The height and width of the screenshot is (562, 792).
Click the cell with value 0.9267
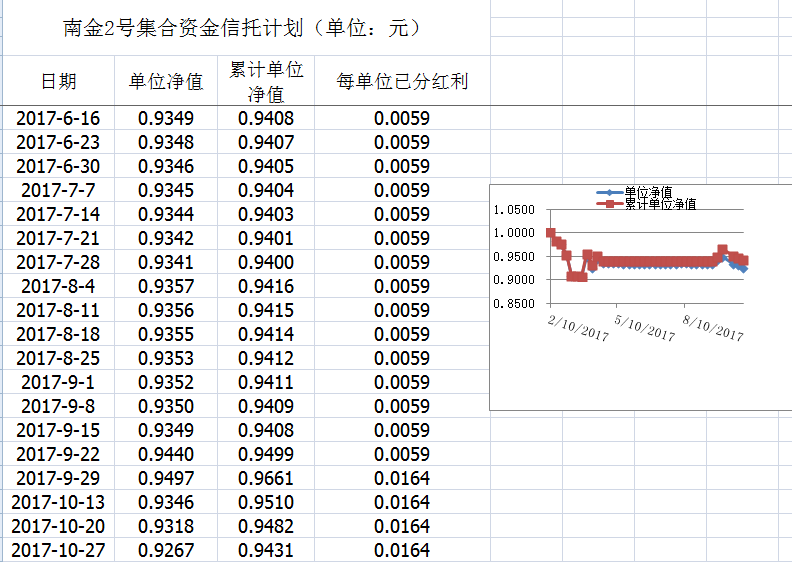[166, 551]
